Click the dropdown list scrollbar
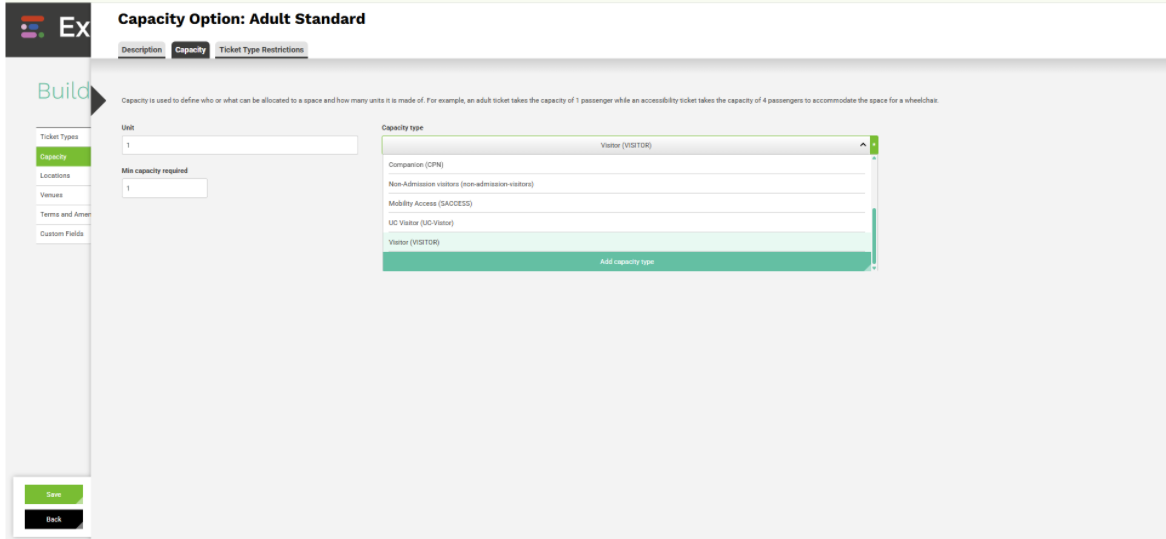Image resolution: width=1166 pixels, height=539 pixels. 874,236
